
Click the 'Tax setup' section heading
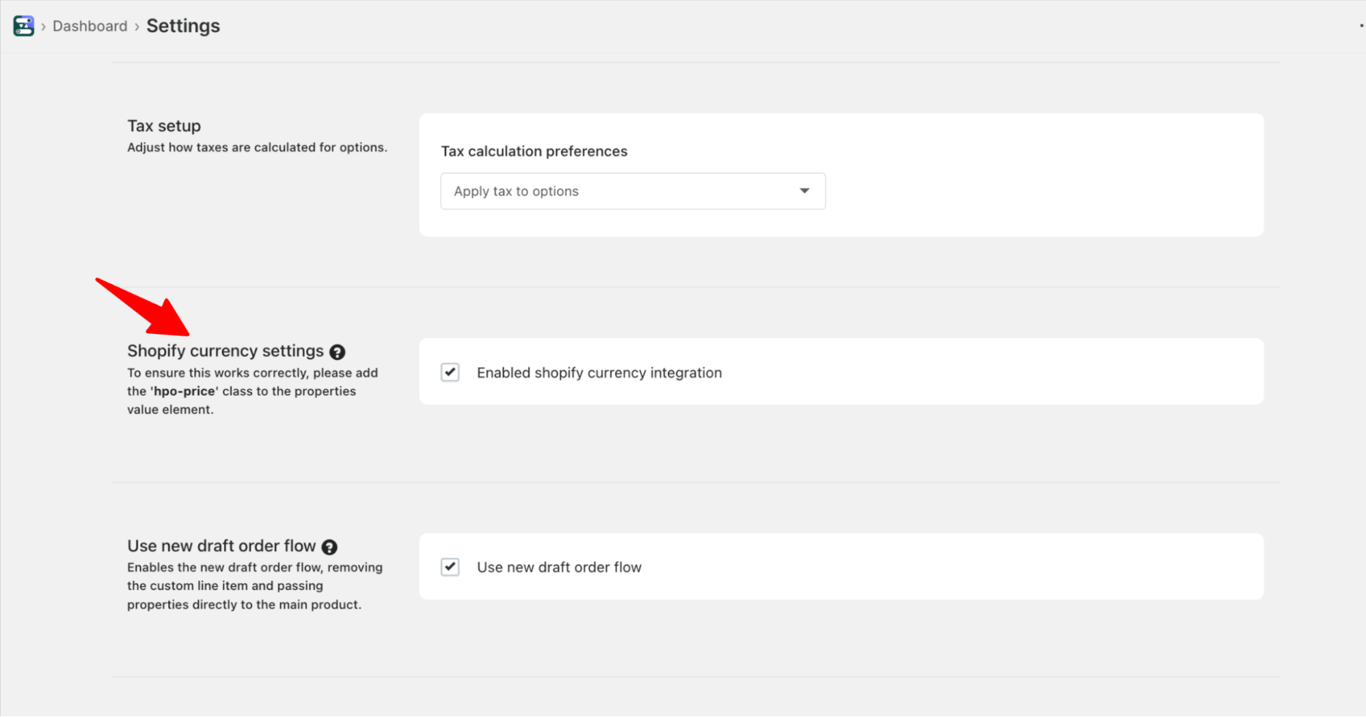(164, 126)
